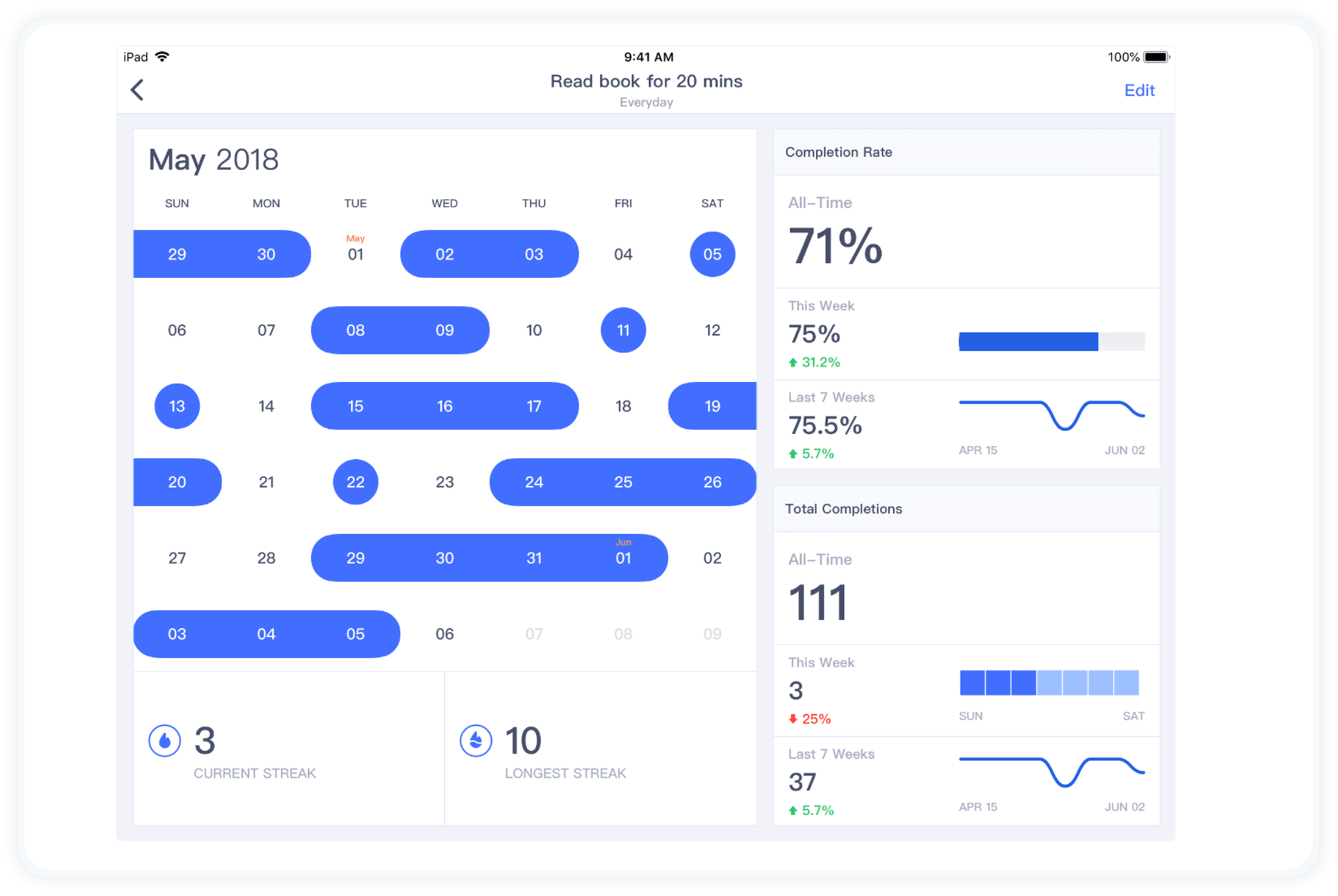This screenshot has height=896, width=1338.
Task: Tap the Wi-Fi status icon
Action: [162, 57]
